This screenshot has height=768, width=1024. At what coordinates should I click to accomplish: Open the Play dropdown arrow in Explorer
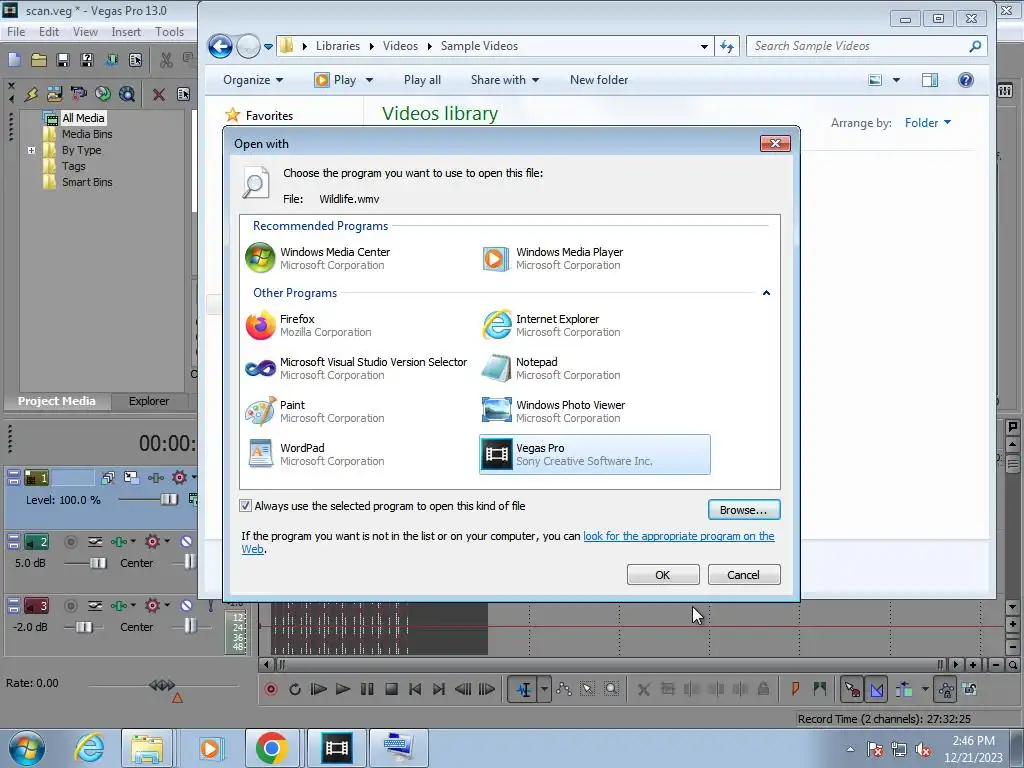[x=369, y=80]
